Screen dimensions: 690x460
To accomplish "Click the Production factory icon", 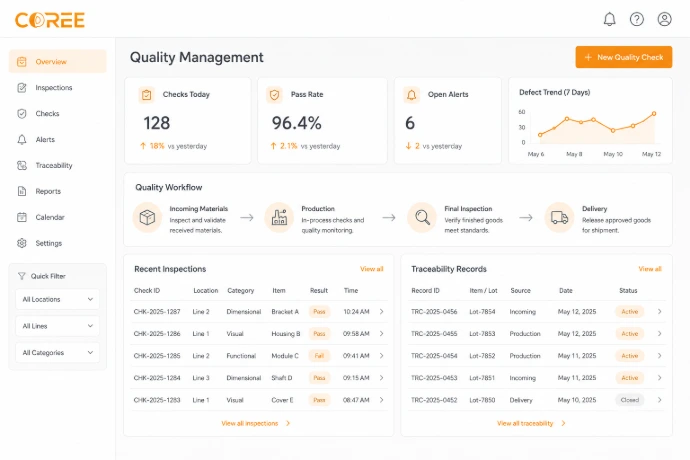I will [x=279, y=217].
